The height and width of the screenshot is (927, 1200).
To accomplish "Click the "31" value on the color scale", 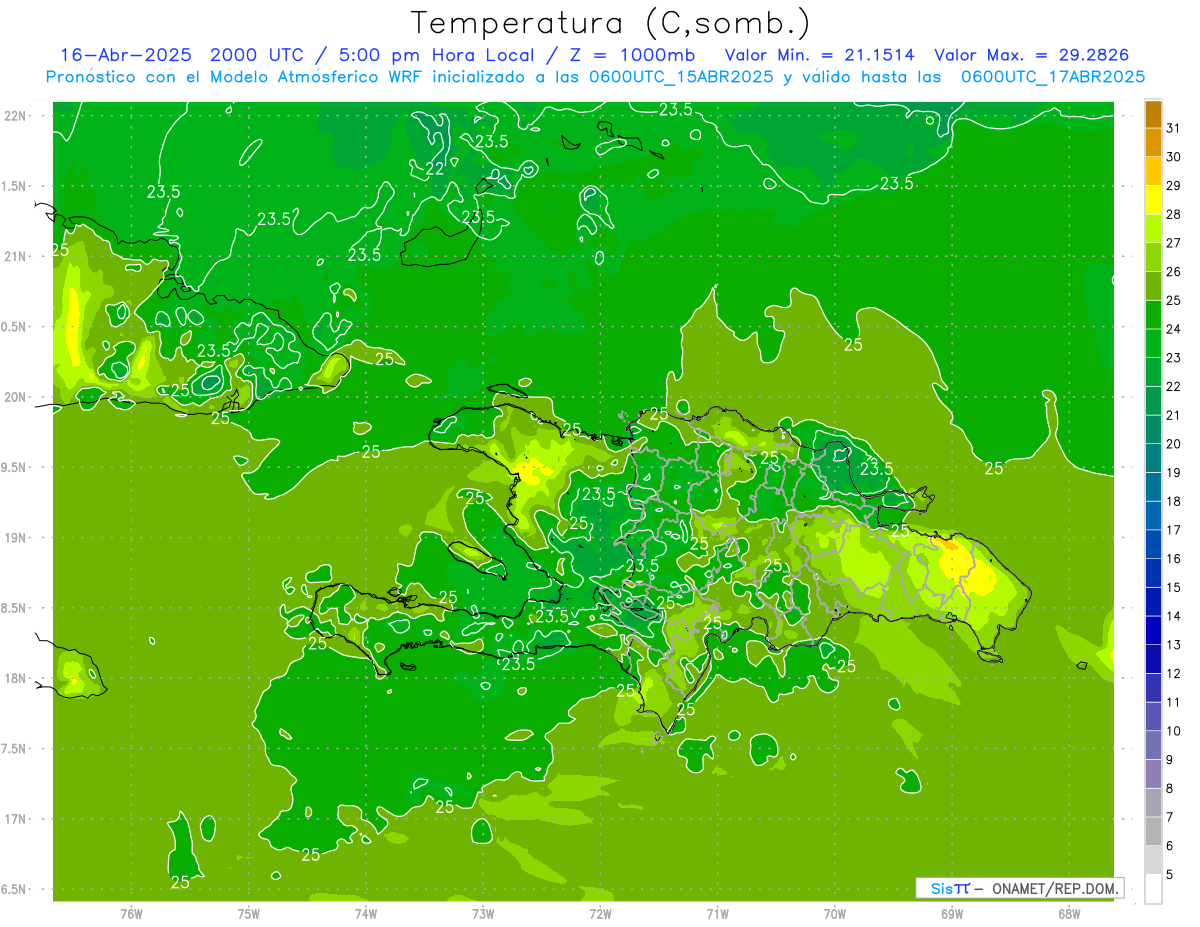I will [1173, 128].
